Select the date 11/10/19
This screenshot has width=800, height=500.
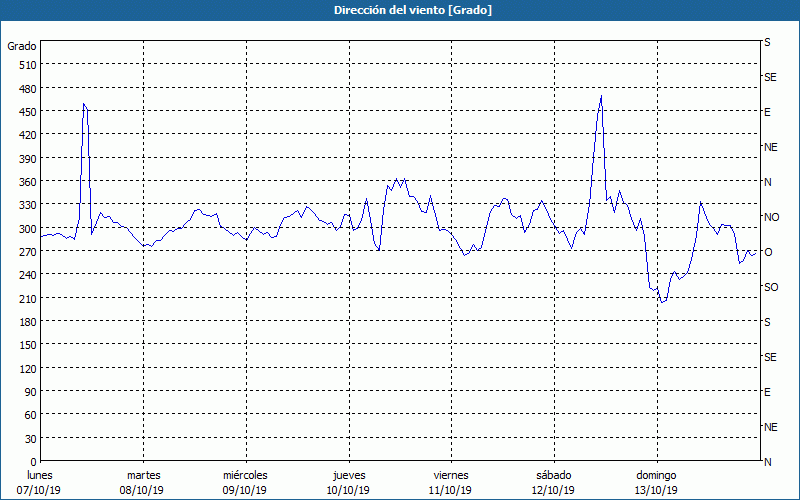(449, 490)
